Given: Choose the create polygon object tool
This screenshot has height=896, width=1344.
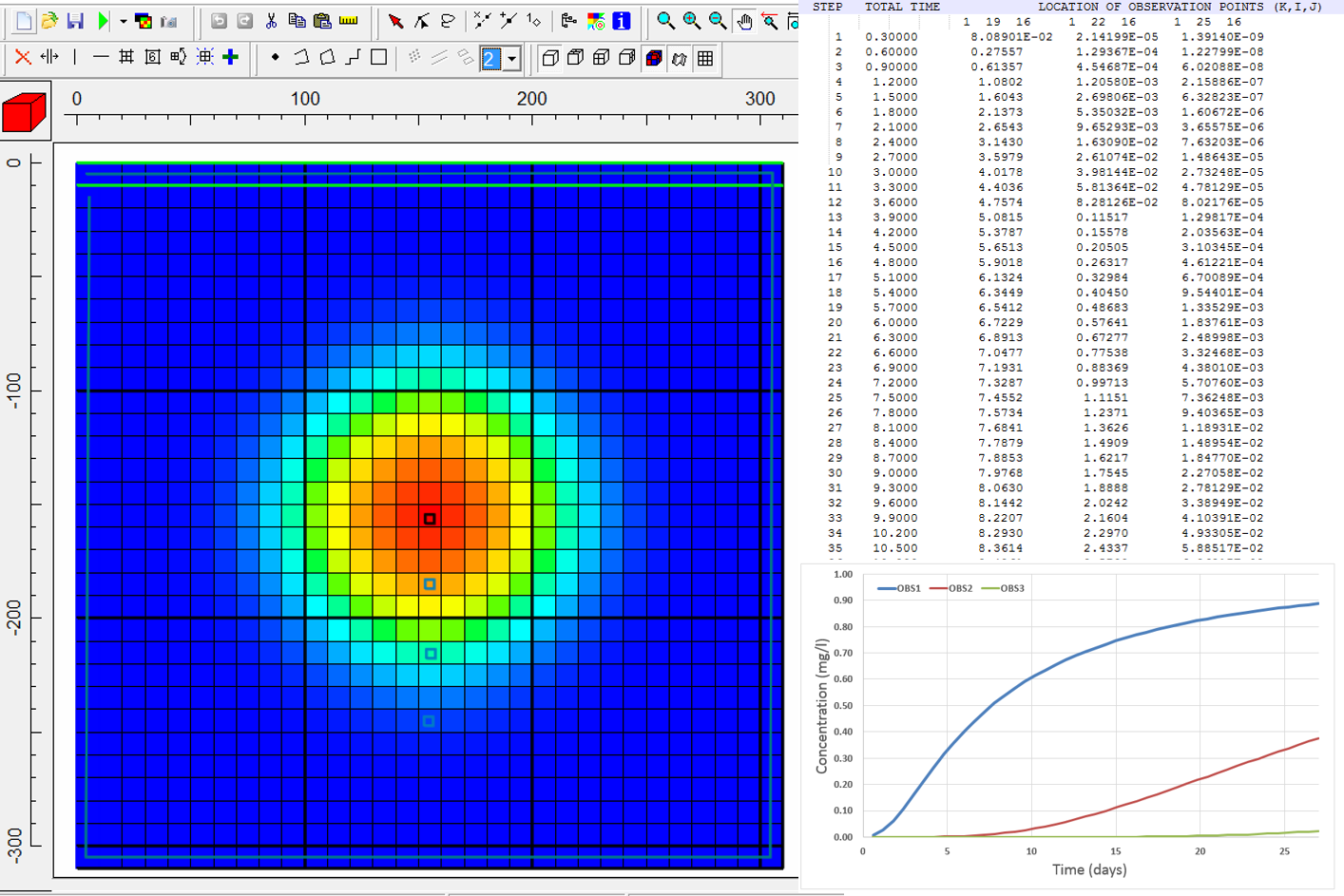Looking at the screenshot, I should [327, 57].
